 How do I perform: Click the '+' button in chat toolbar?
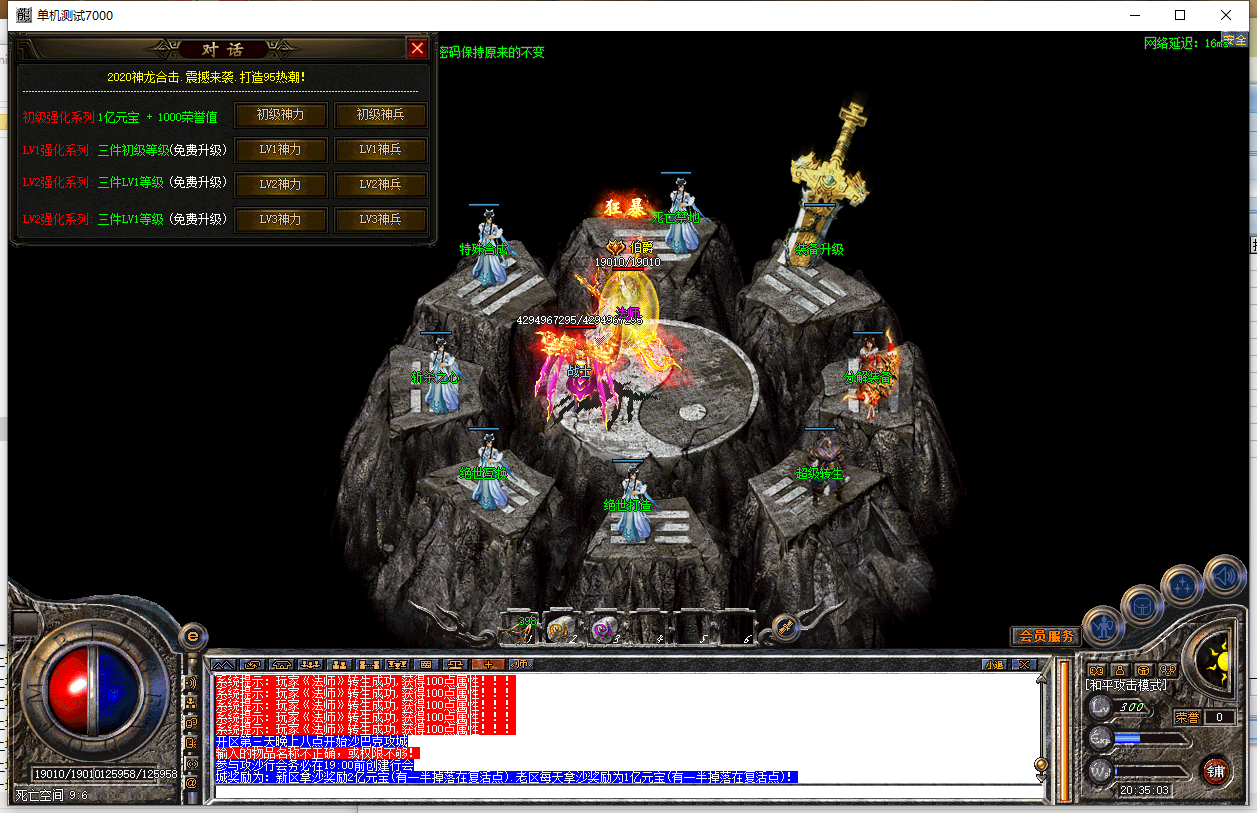[489, 664]
